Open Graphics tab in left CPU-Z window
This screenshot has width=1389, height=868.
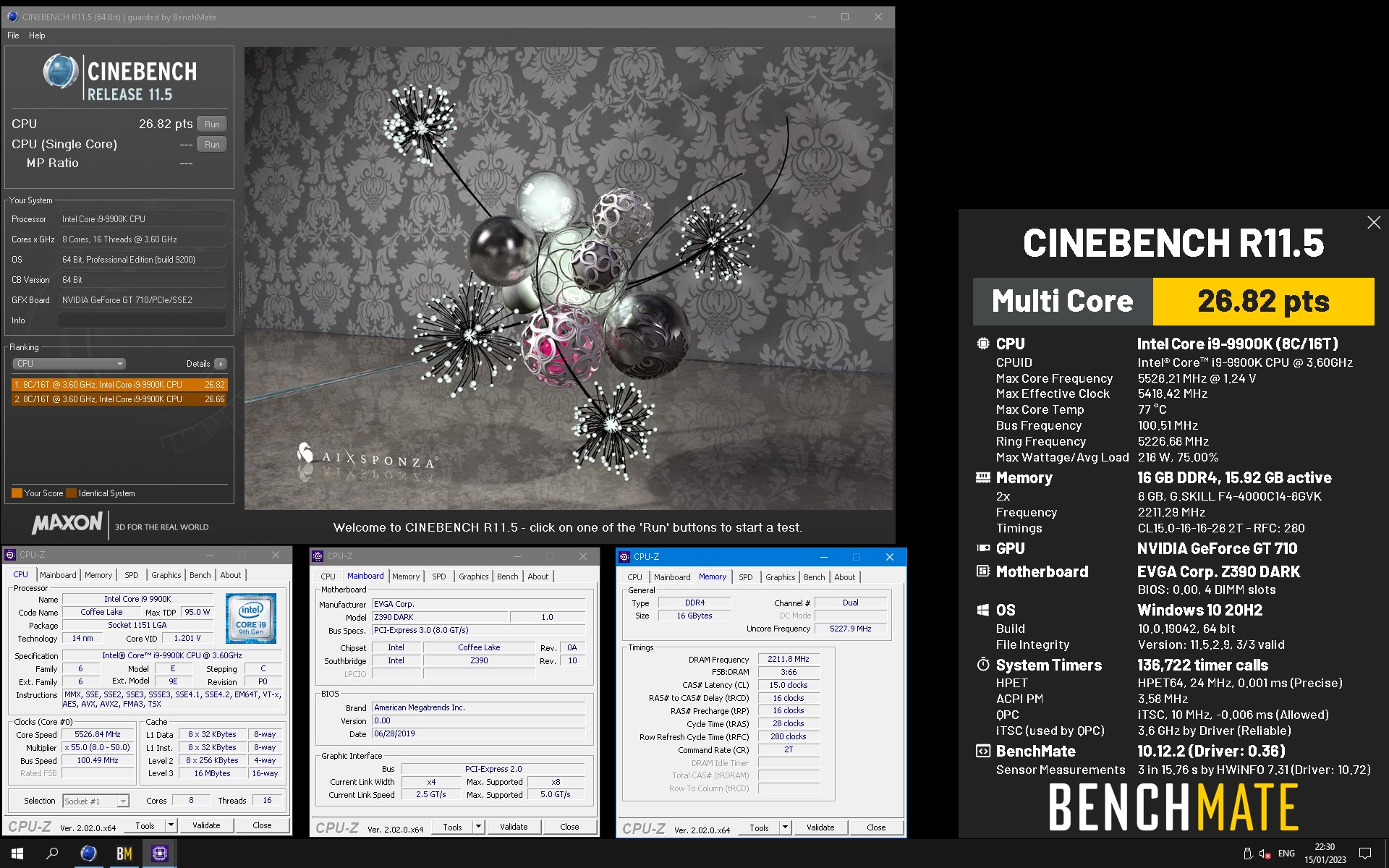point(166,575)
